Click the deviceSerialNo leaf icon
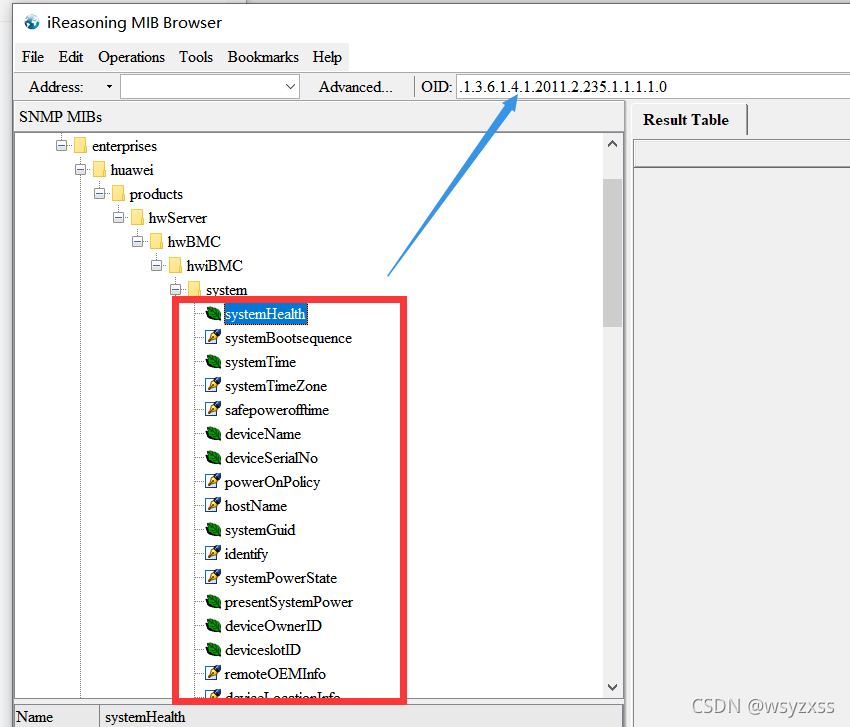The image size is (850, 727). coord(214,458)
